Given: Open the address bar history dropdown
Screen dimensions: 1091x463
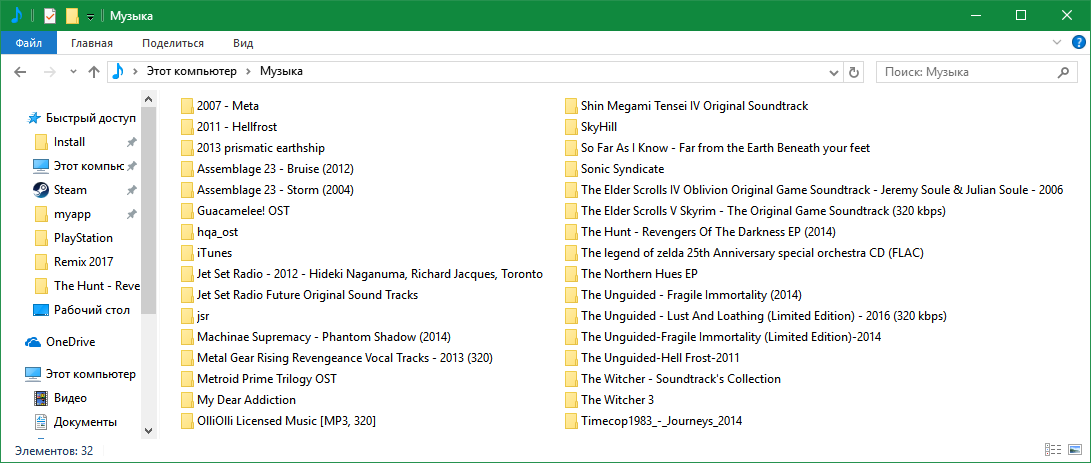Looking at the screenshot, I should [834, 72].
